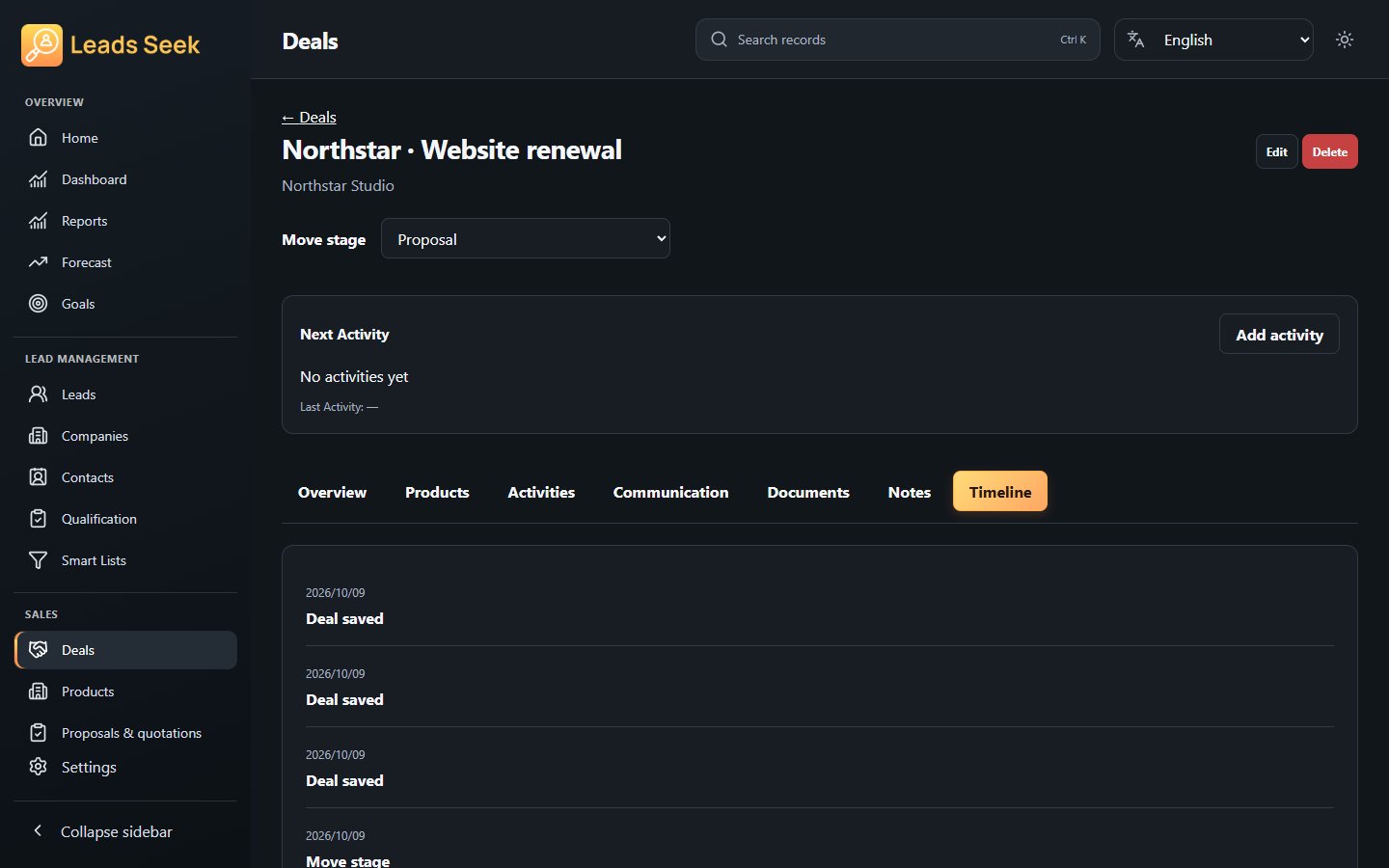Open Dashboard via its chart icon
Screen dimensions: 1389x868
pos(38,179)
